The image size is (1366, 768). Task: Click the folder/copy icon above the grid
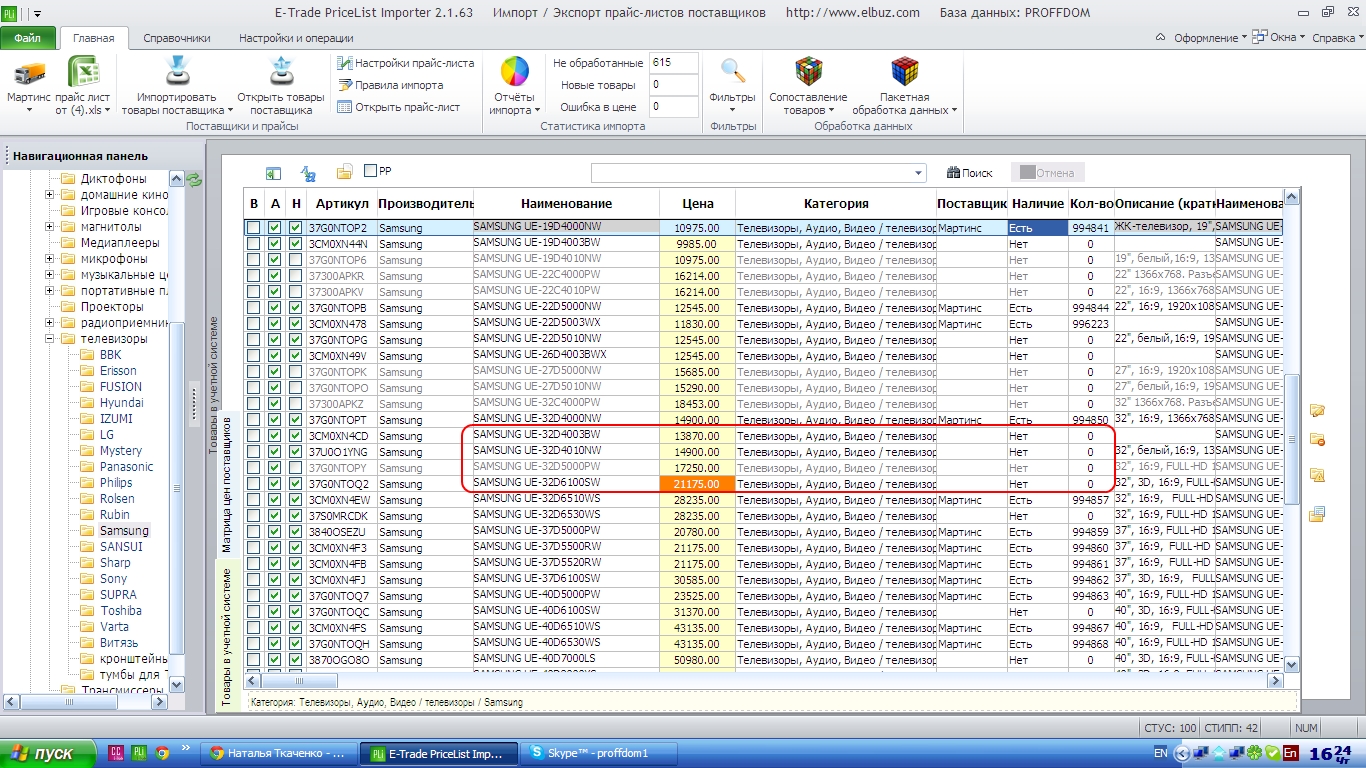coord(344,173)
